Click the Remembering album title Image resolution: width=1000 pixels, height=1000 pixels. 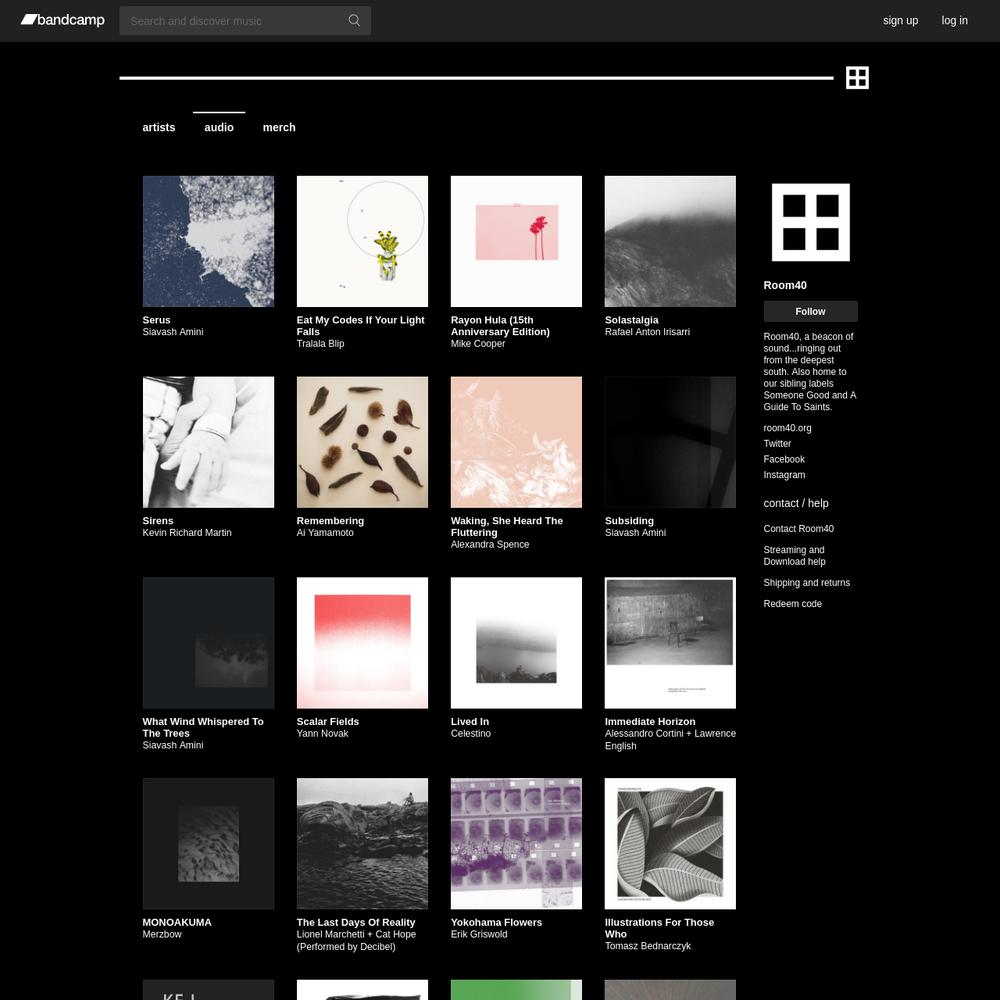tap(330, 521)
